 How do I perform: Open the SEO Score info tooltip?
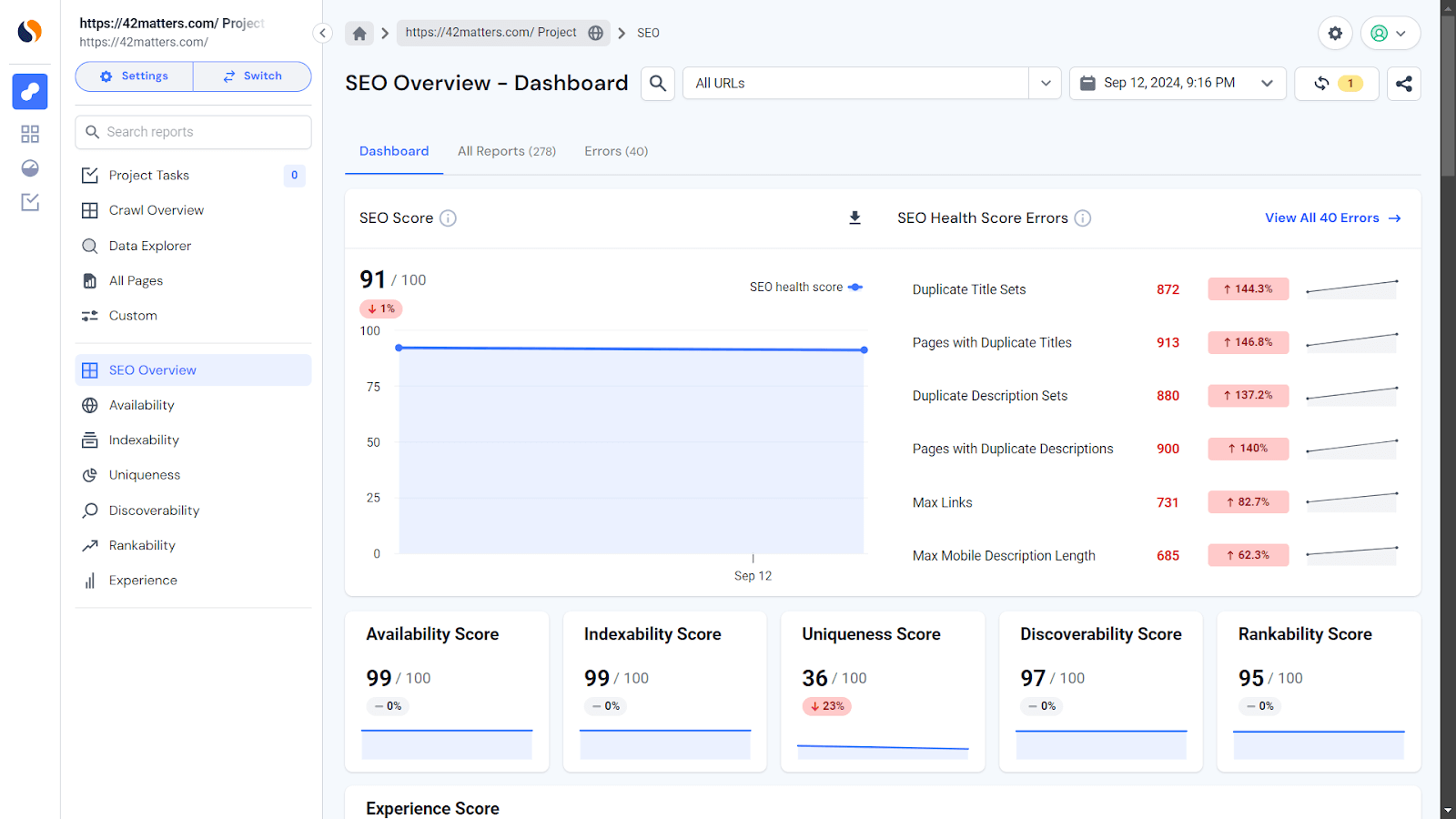pyautogui.click(x=446, y=217)
